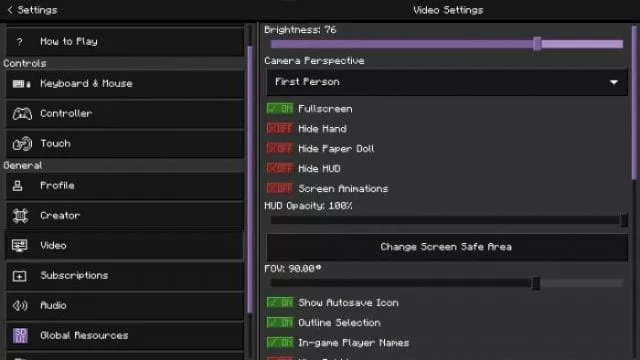Viewport: 640px width, 360px height.
Task: Click the First Person dropdown arrow
Action: 613,82
